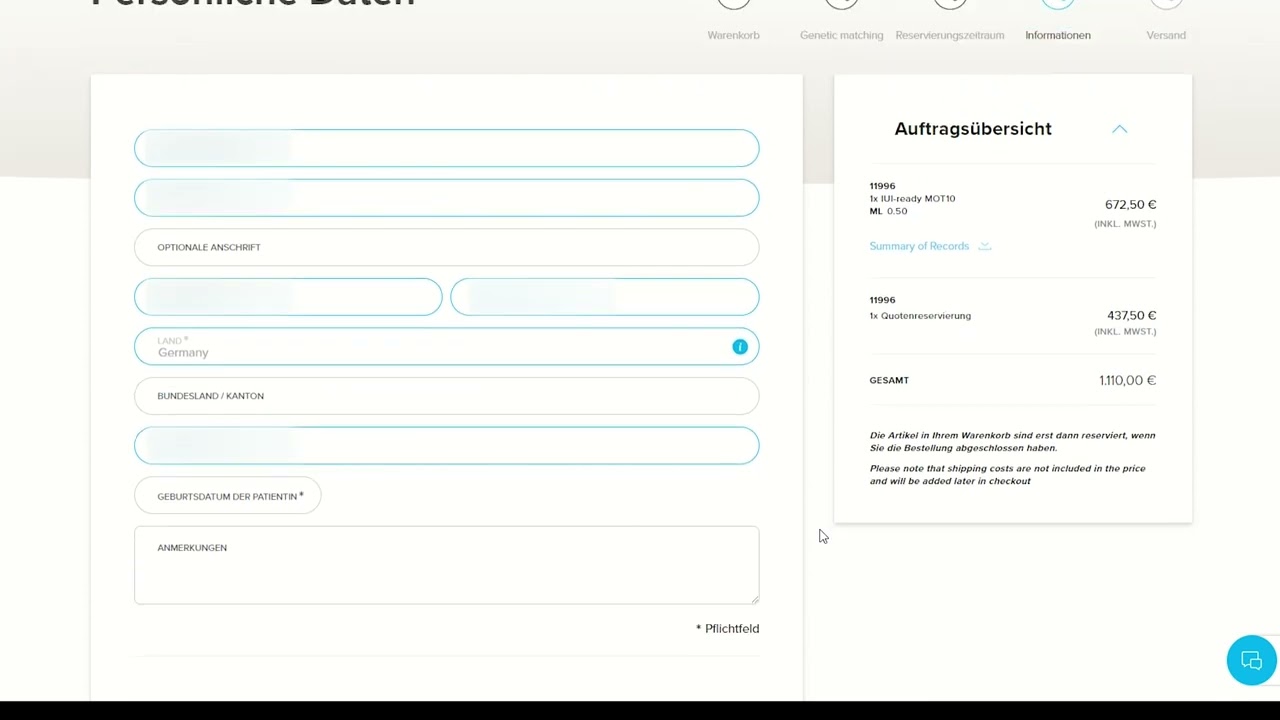
Task: Open the Bundesland / Kanton dropdown
Action: pos(447,396)
